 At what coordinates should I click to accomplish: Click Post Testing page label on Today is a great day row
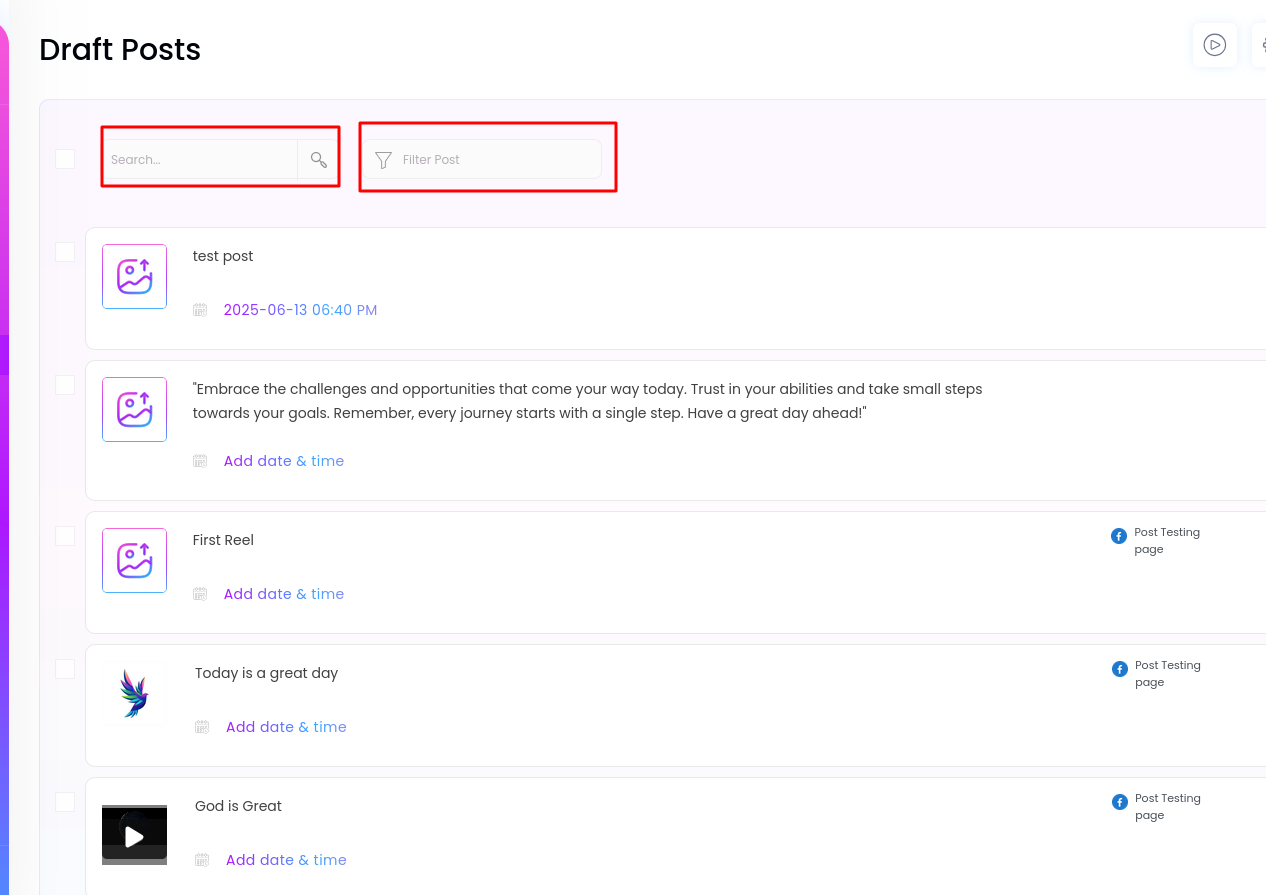coord(1168,674)
